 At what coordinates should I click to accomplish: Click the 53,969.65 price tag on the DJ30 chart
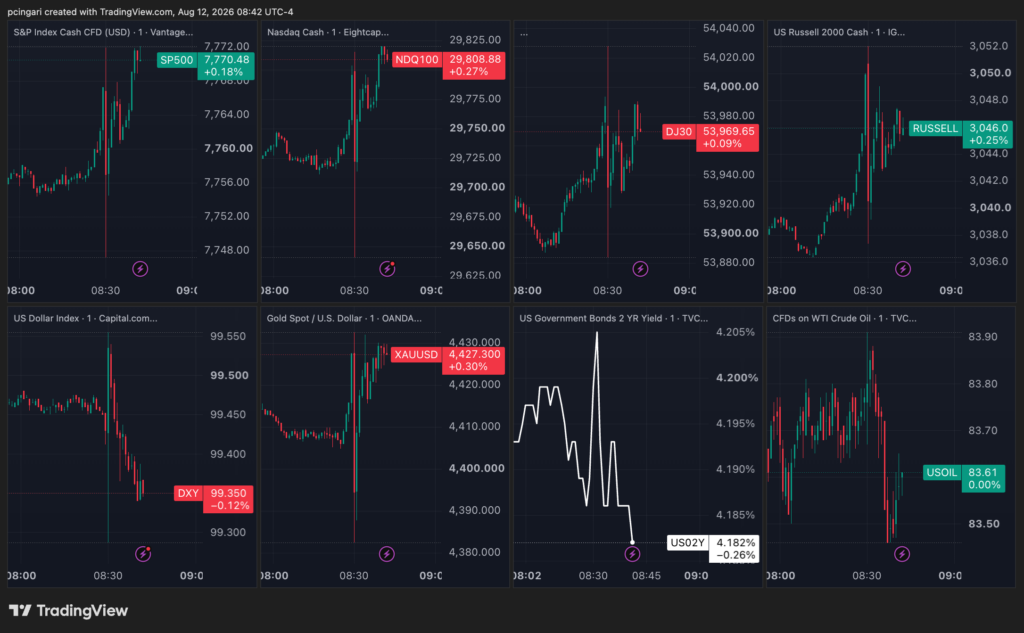click(x=728, y=137)
